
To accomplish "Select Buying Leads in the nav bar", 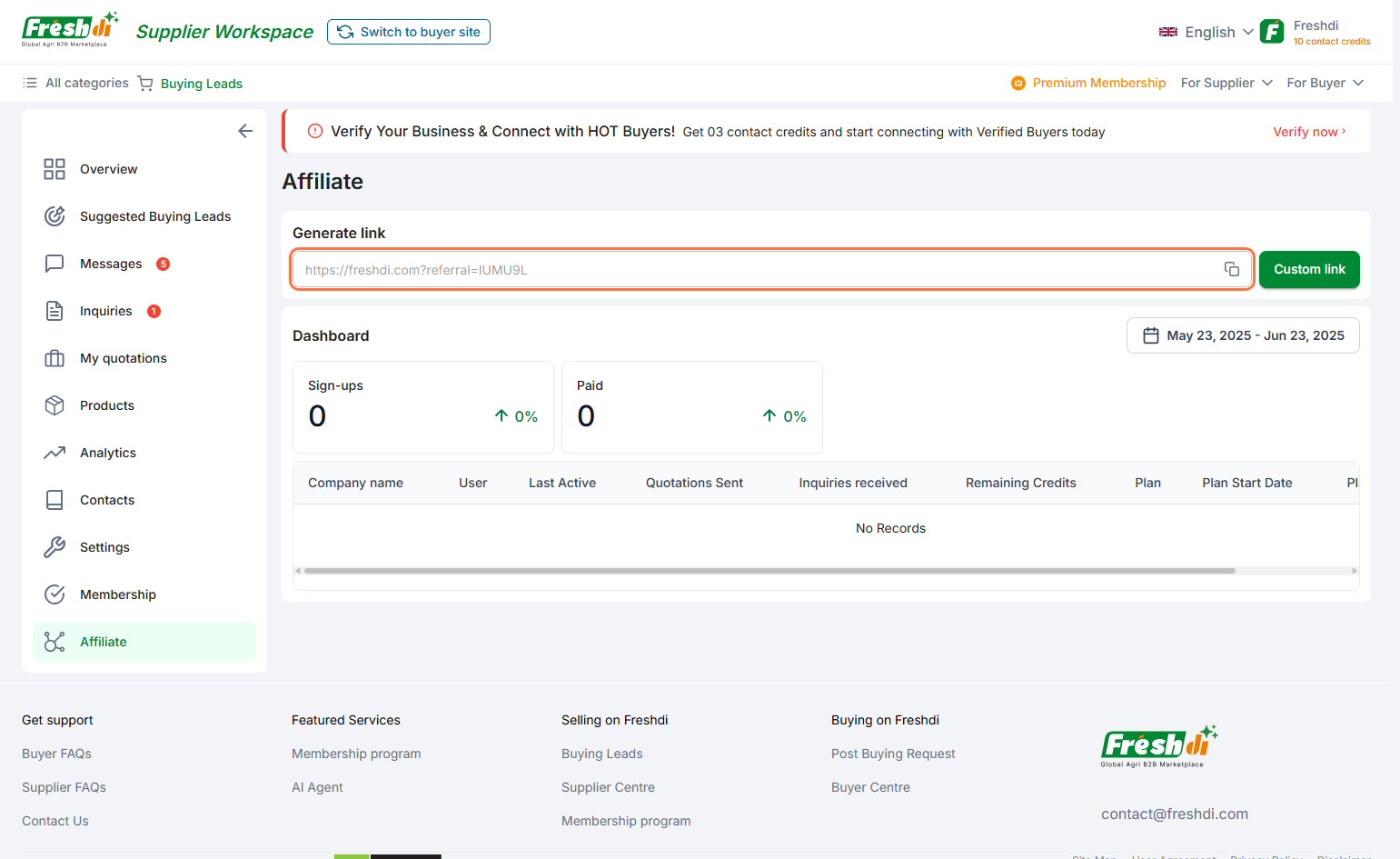I will coord(201,84).
